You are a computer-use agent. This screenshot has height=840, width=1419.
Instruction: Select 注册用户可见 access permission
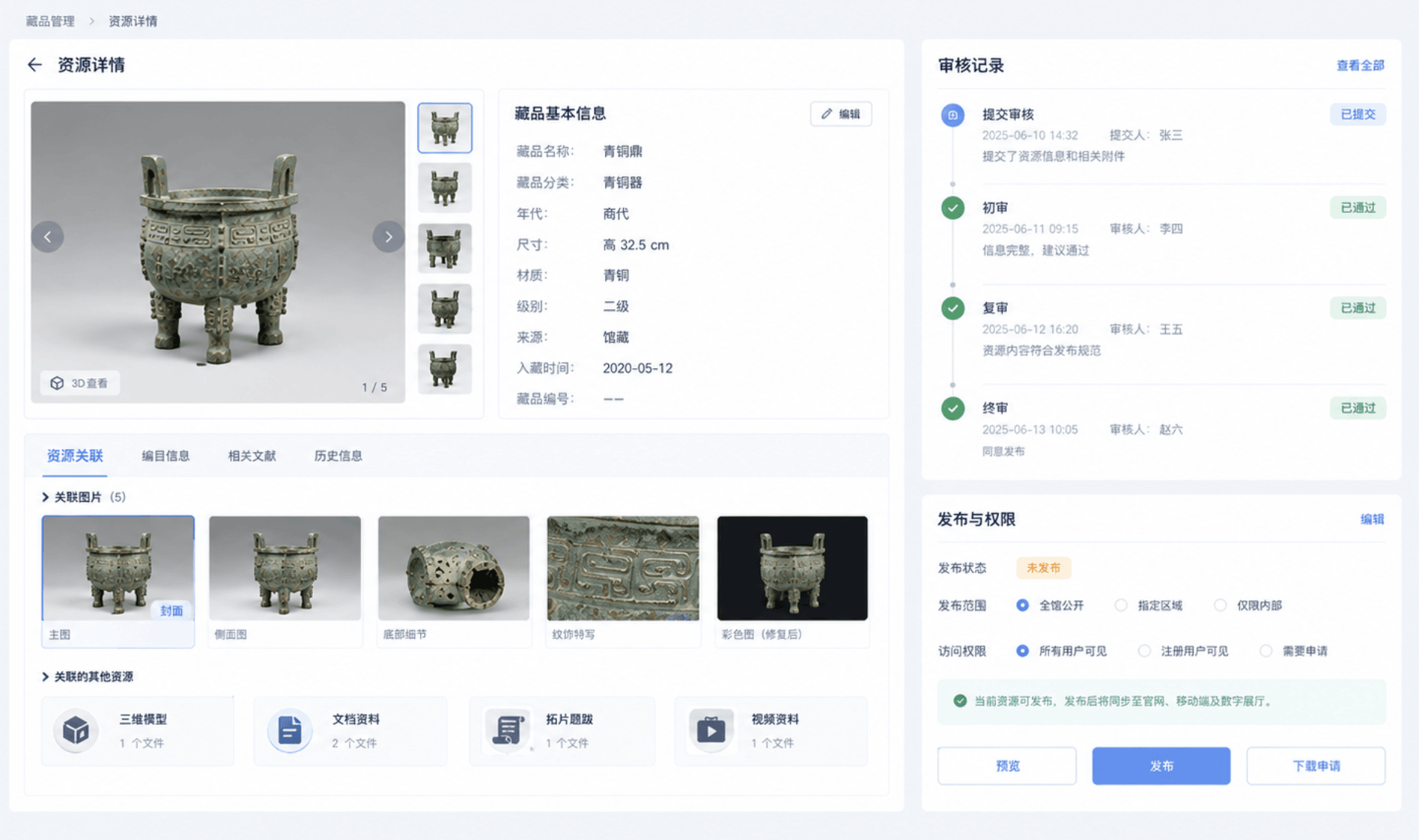1145,651
